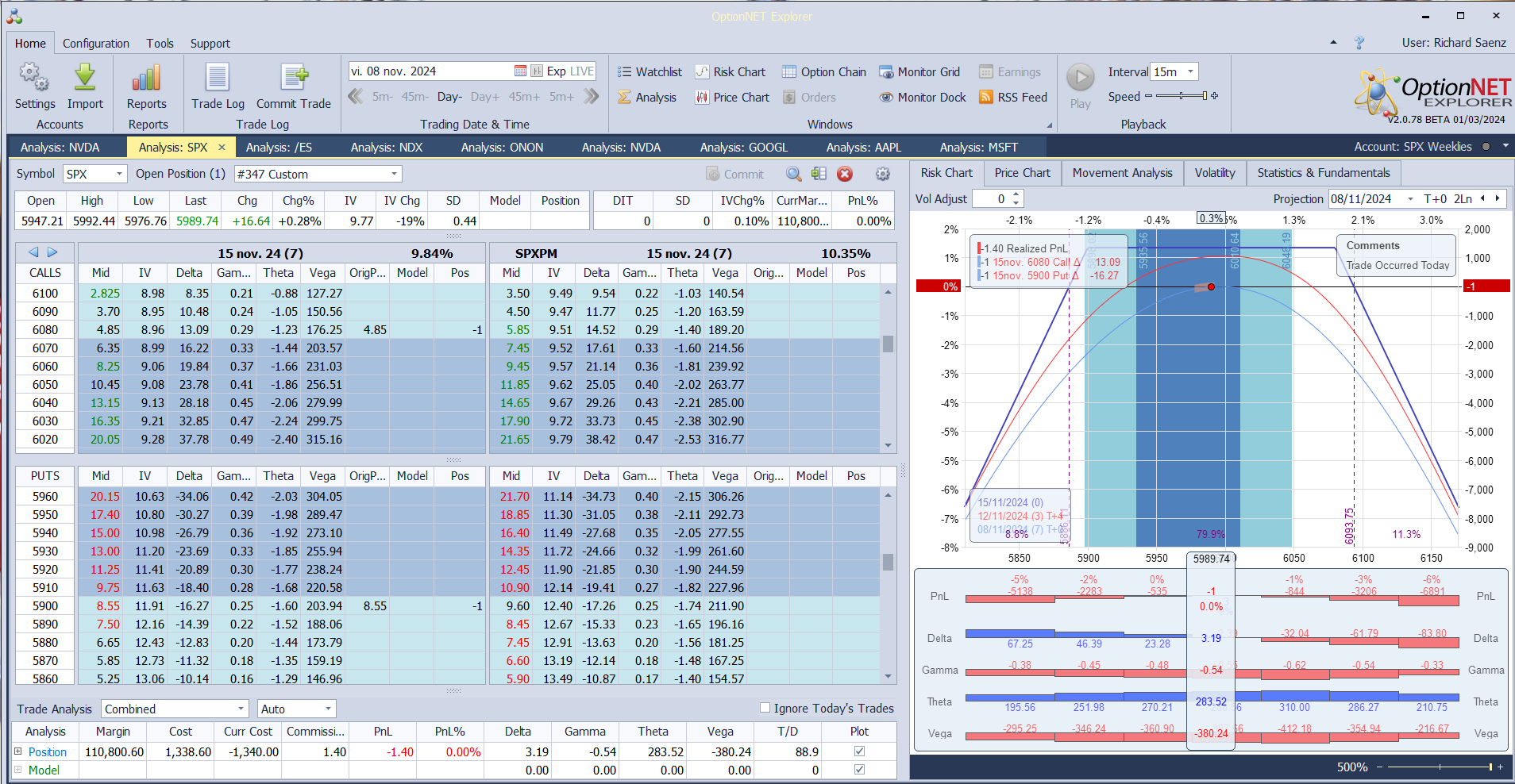Open the Risk Chart window from ribbon
Viewport: 1515px width, 784px height.
point(731,72)
